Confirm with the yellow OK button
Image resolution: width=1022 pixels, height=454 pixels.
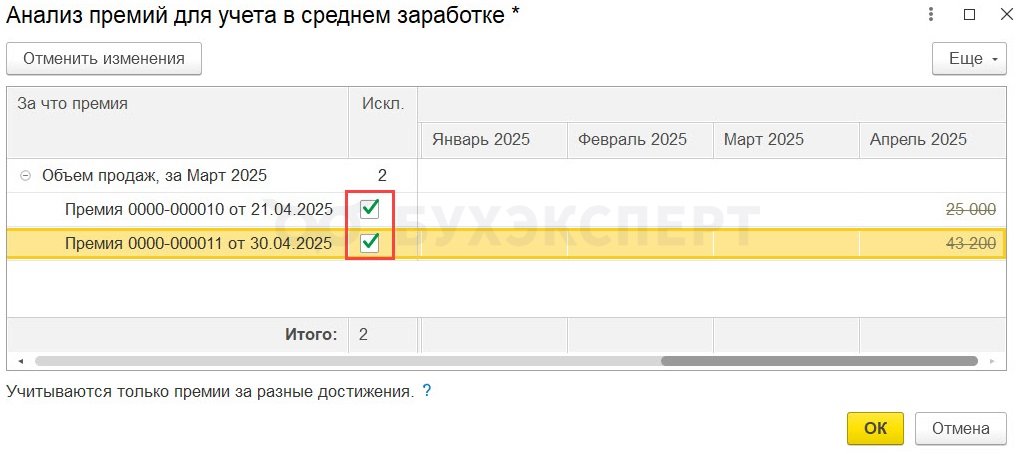click(x=875, y=429)
